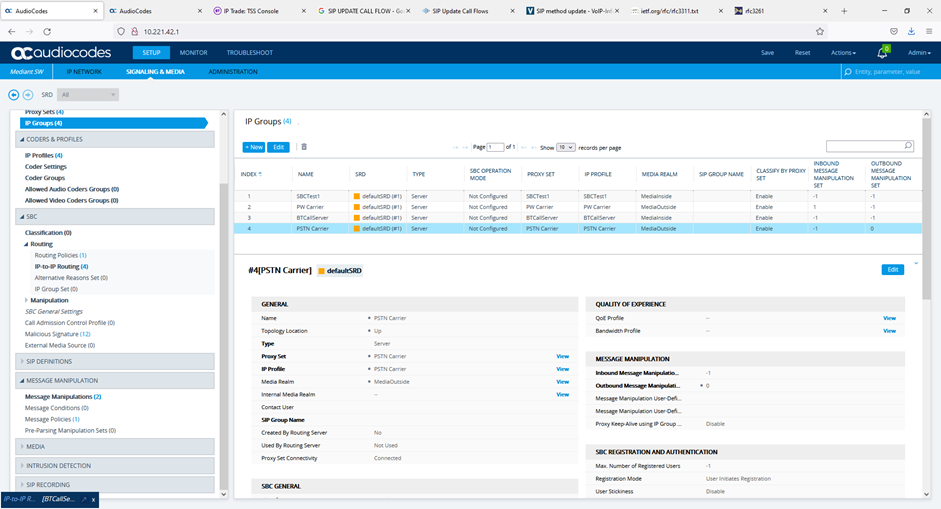The height and width of the screenshot is (509, 941).
Task: Click the AudioCodes logo
Action: [x=61, y=53]
